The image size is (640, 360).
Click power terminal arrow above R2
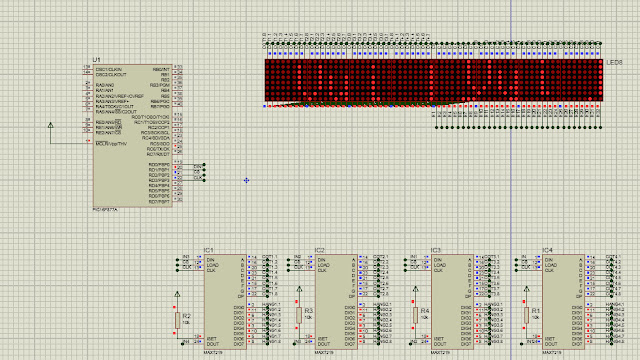177,294
